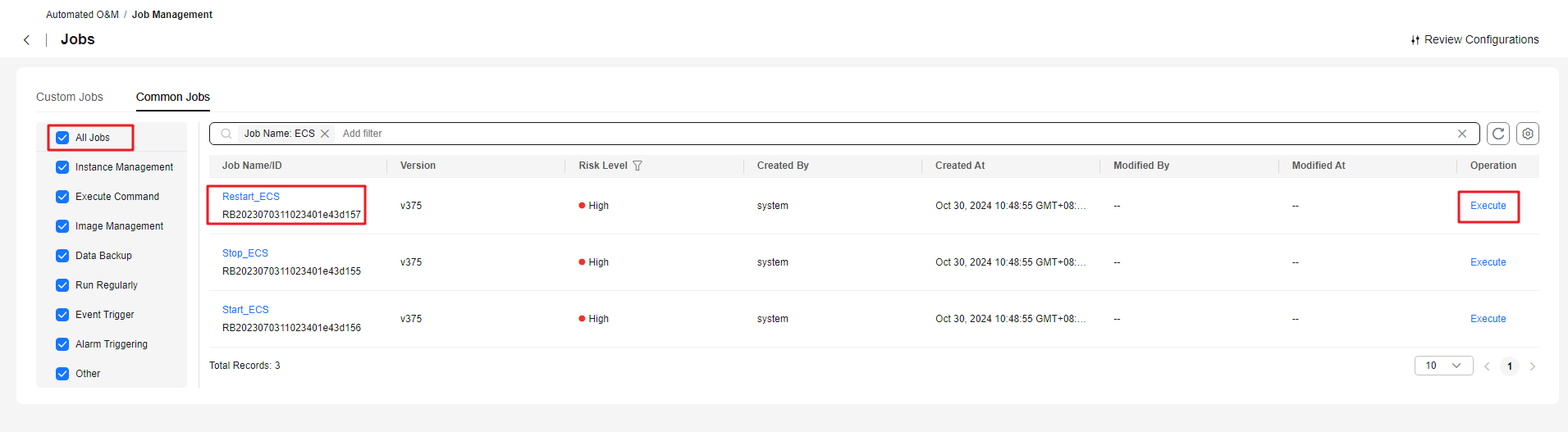
Task: Remove the Job Name: ECS filter tag
Action: (325, 134)
